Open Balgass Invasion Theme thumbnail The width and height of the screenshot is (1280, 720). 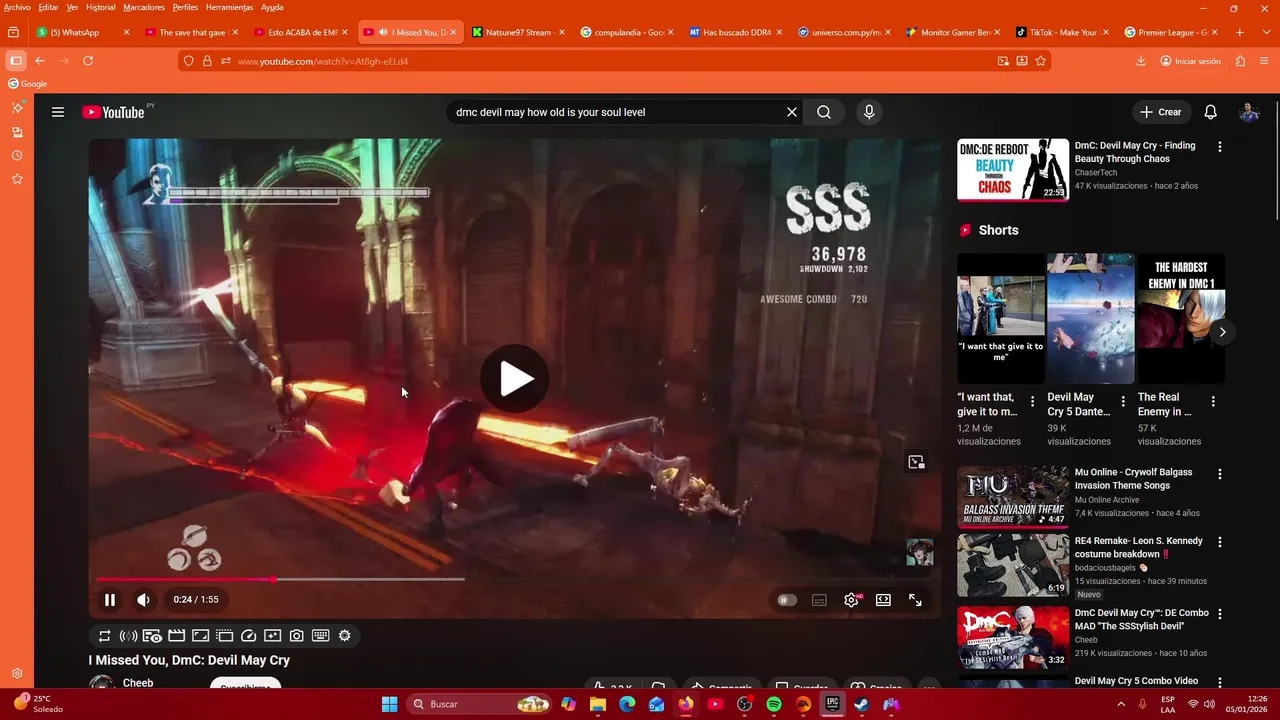click(x=1013, y=496)
